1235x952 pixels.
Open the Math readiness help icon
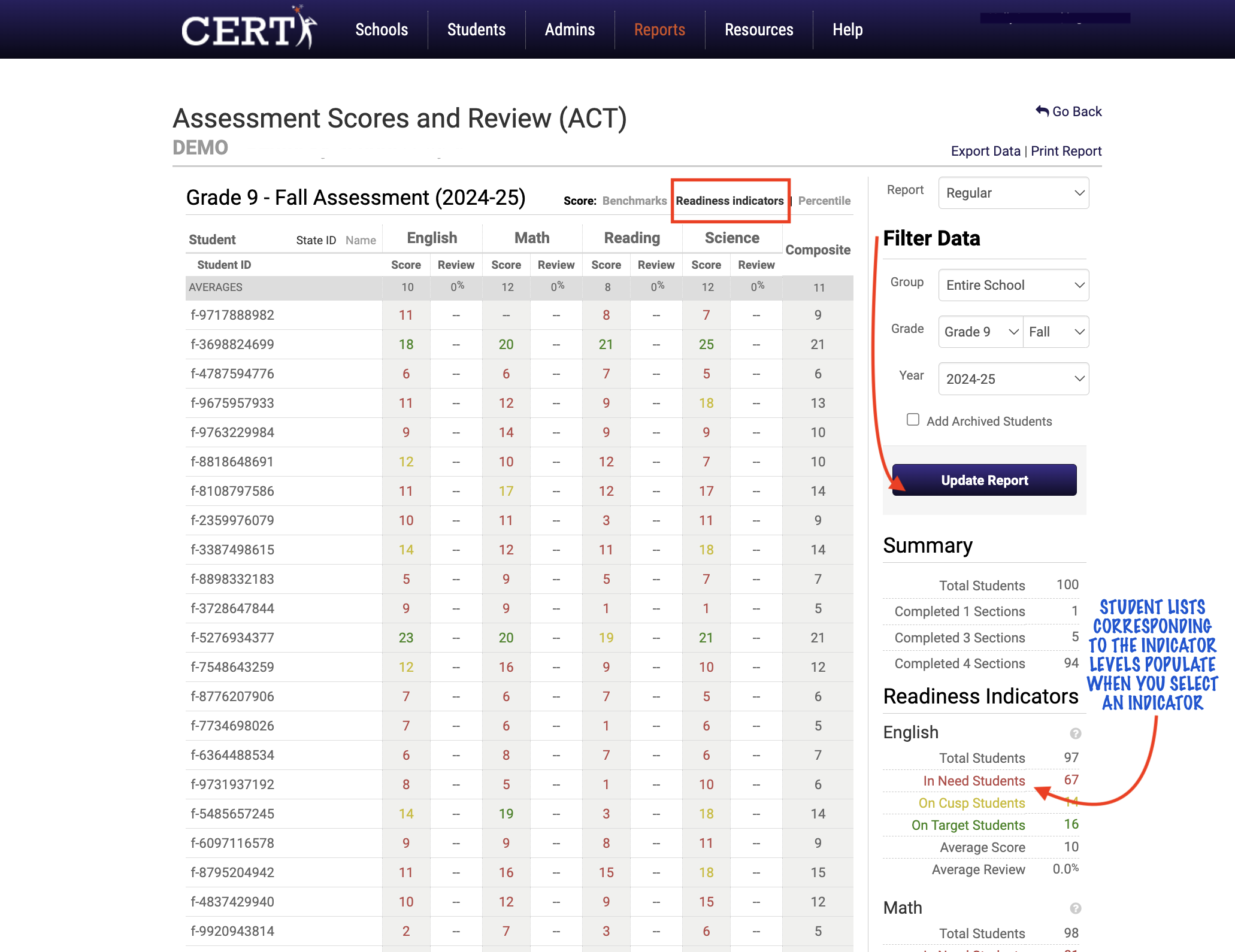pyautogui.click(x=1075, y=908)
